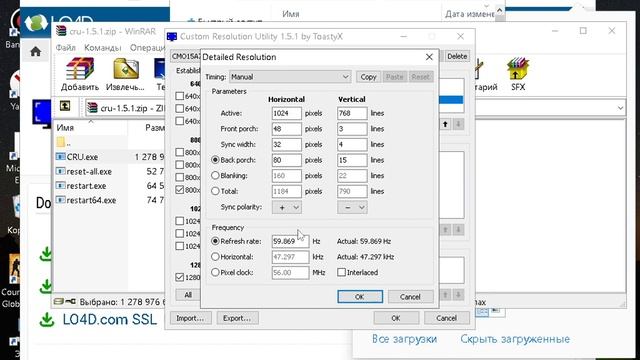Click the parent folder '..' entry
Viewport: 640px width, 360px height.
[x=63, y=142]
